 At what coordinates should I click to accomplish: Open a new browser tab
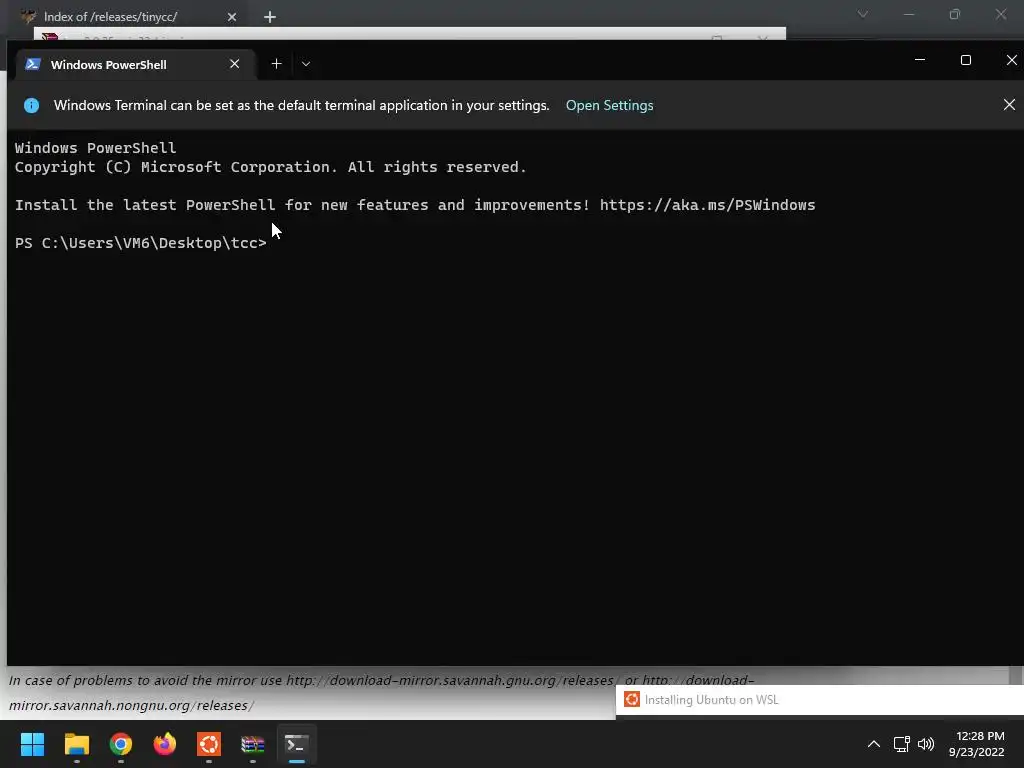(x=270, y=17)
